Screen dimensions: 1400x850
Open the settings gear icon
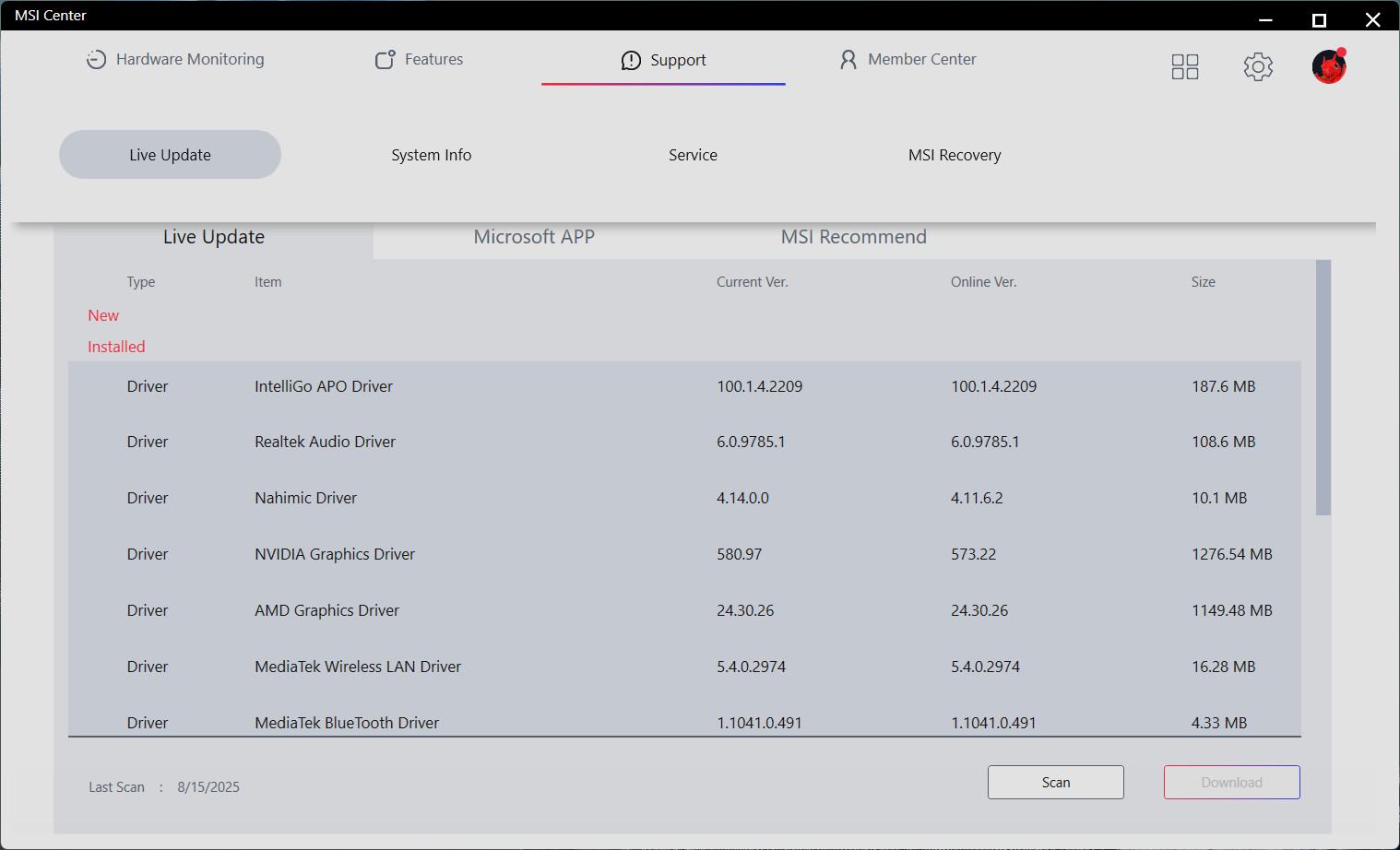(1258, 66)
